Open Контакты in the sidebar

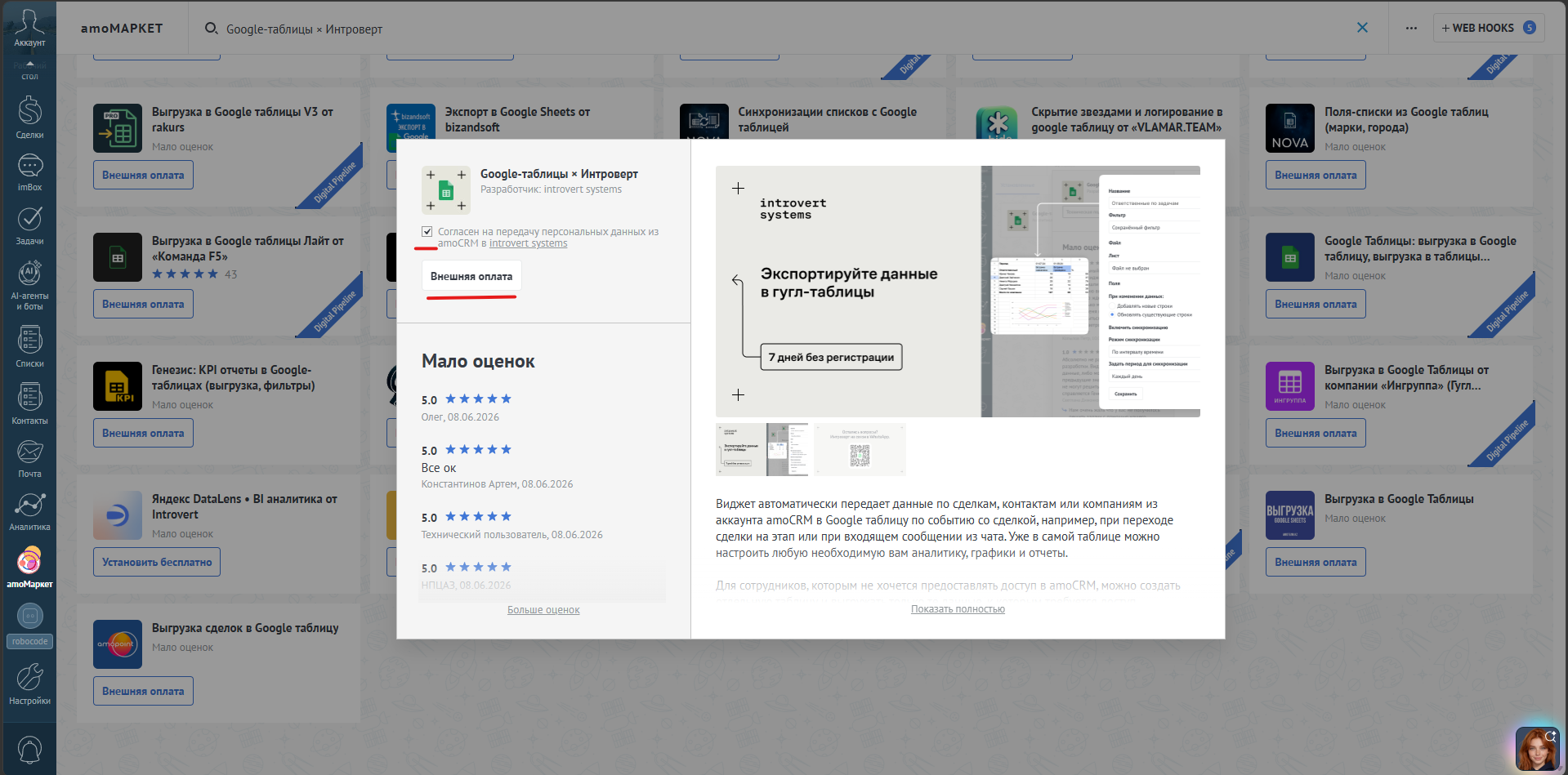[29, 403]
